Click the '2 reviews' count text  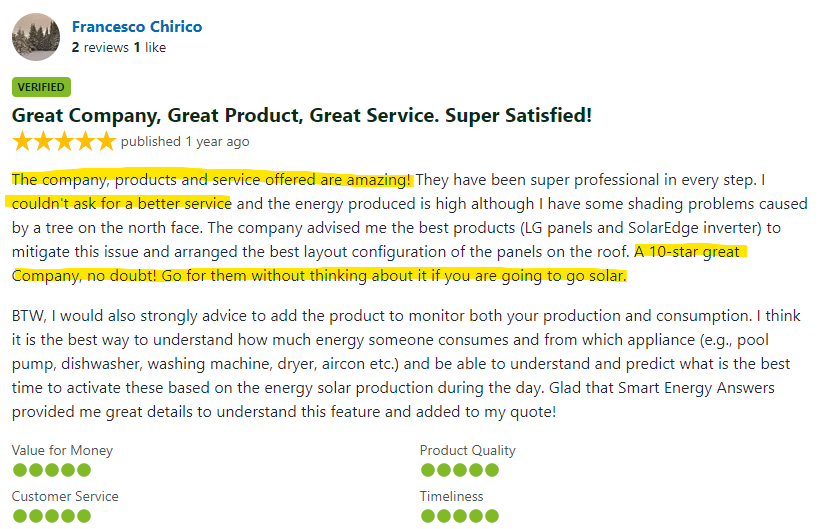pyautogui.click(x=100, y=47)
